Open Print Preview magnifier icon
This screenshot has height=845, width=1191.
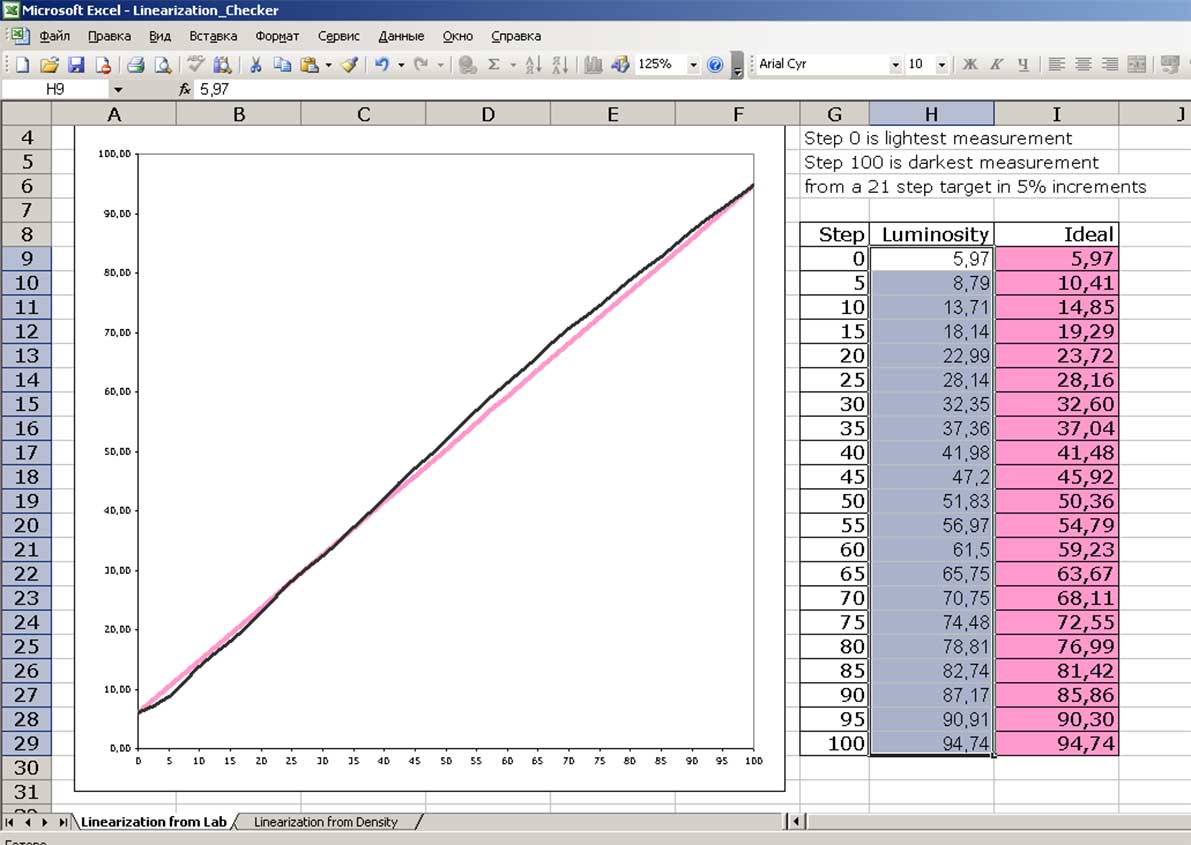pos(163,65)
